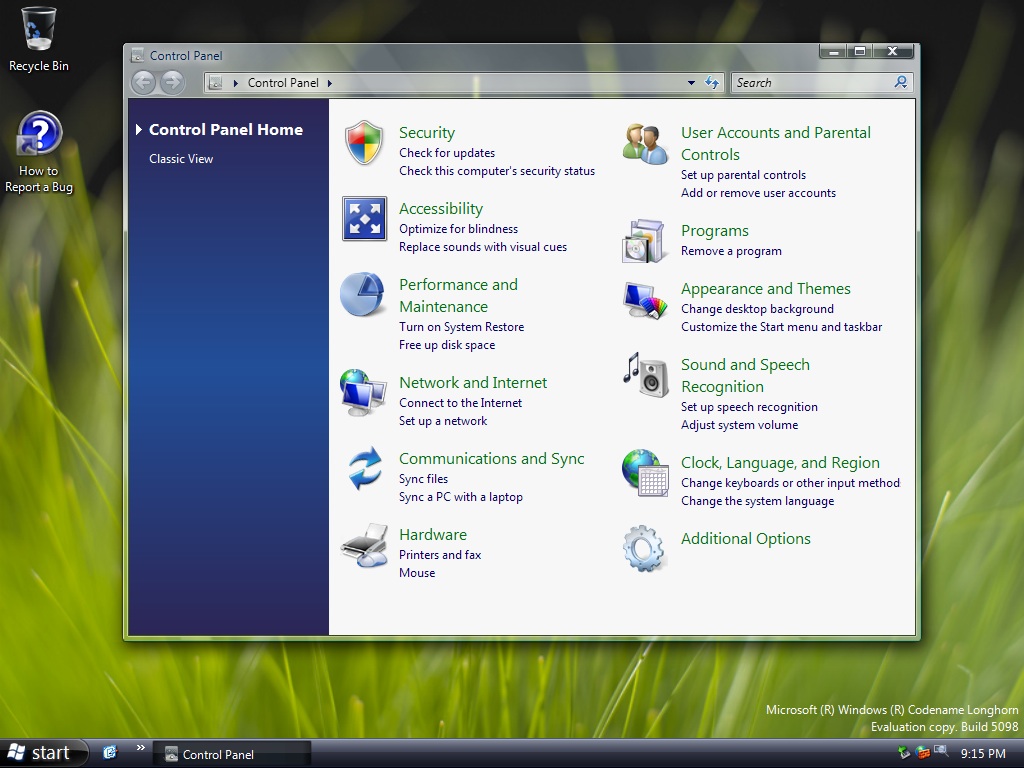Viewport: 1024px width, 768px height.
Task: Click inside the Search box
Action: click(x=810, y=83)
